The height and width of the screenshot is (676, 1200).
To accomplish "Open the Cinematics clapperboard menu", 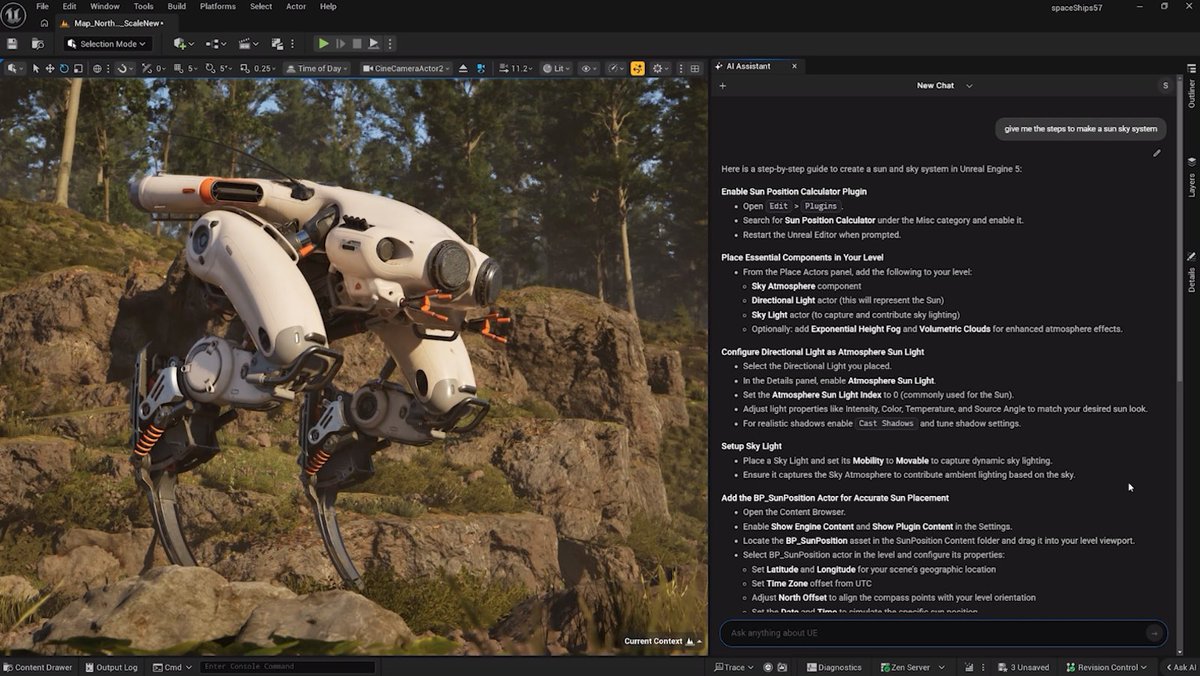I will (x=245, y=43).
